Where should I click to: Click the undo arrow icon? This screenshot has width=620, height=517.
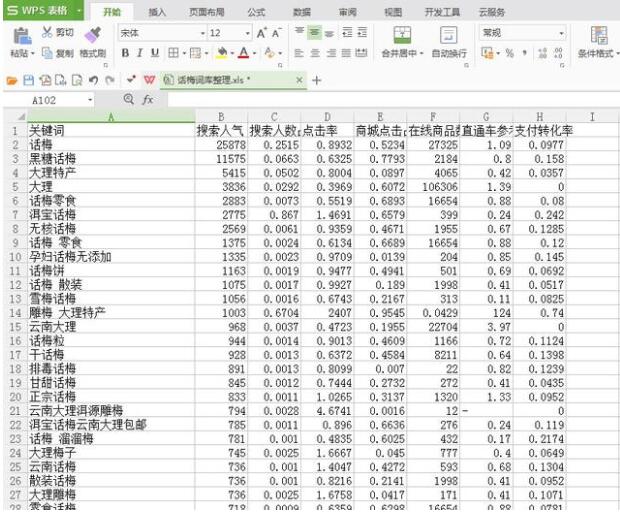[93, 81]
